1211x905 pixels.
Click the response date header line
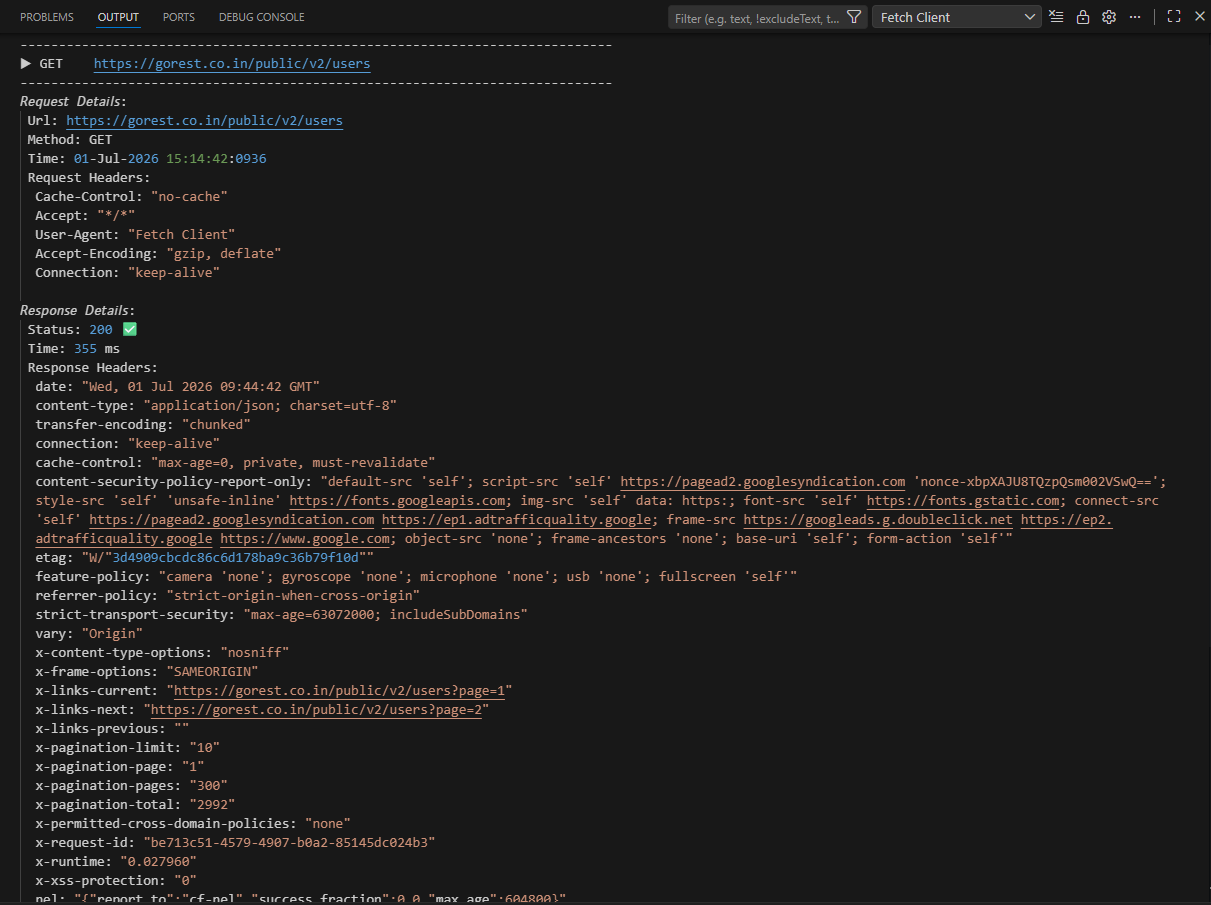click(177, 387)
